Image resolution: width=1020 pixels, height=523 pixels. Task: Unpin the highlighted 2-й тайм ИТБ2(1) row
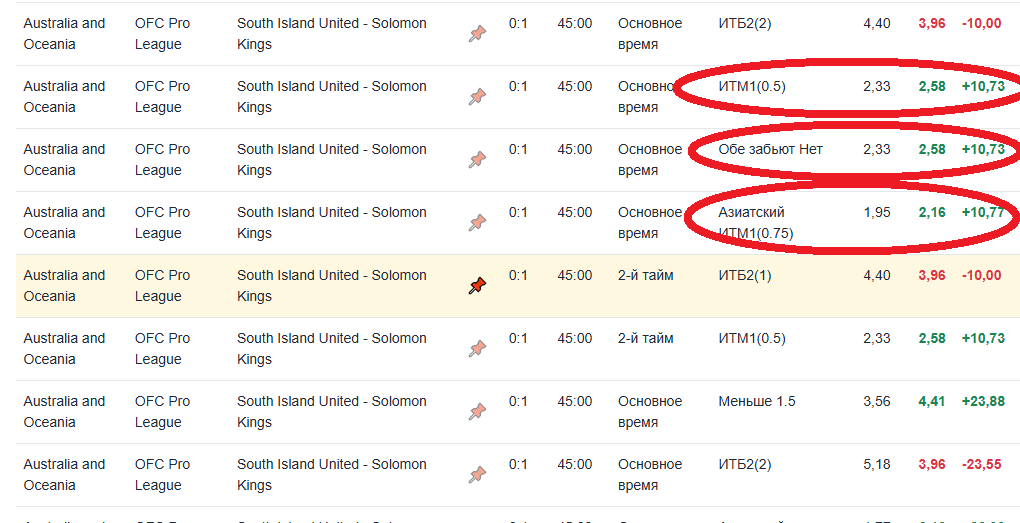477,286
